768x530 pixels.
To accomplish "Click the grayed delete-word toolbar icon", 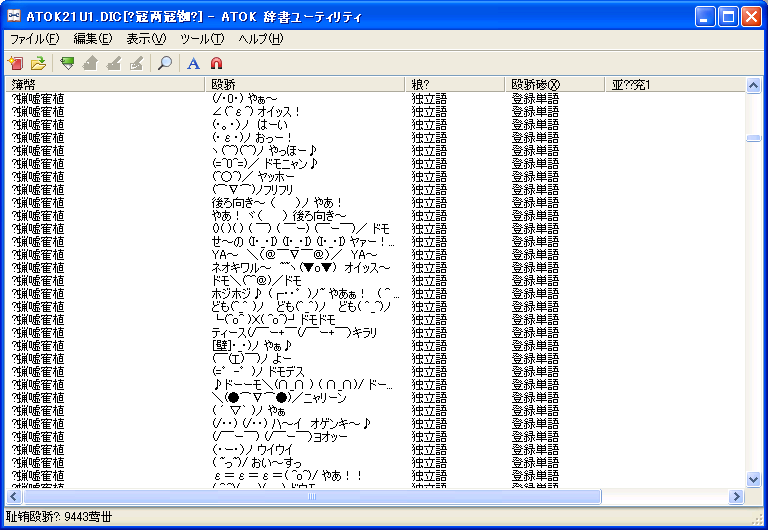I will point(137,63).
